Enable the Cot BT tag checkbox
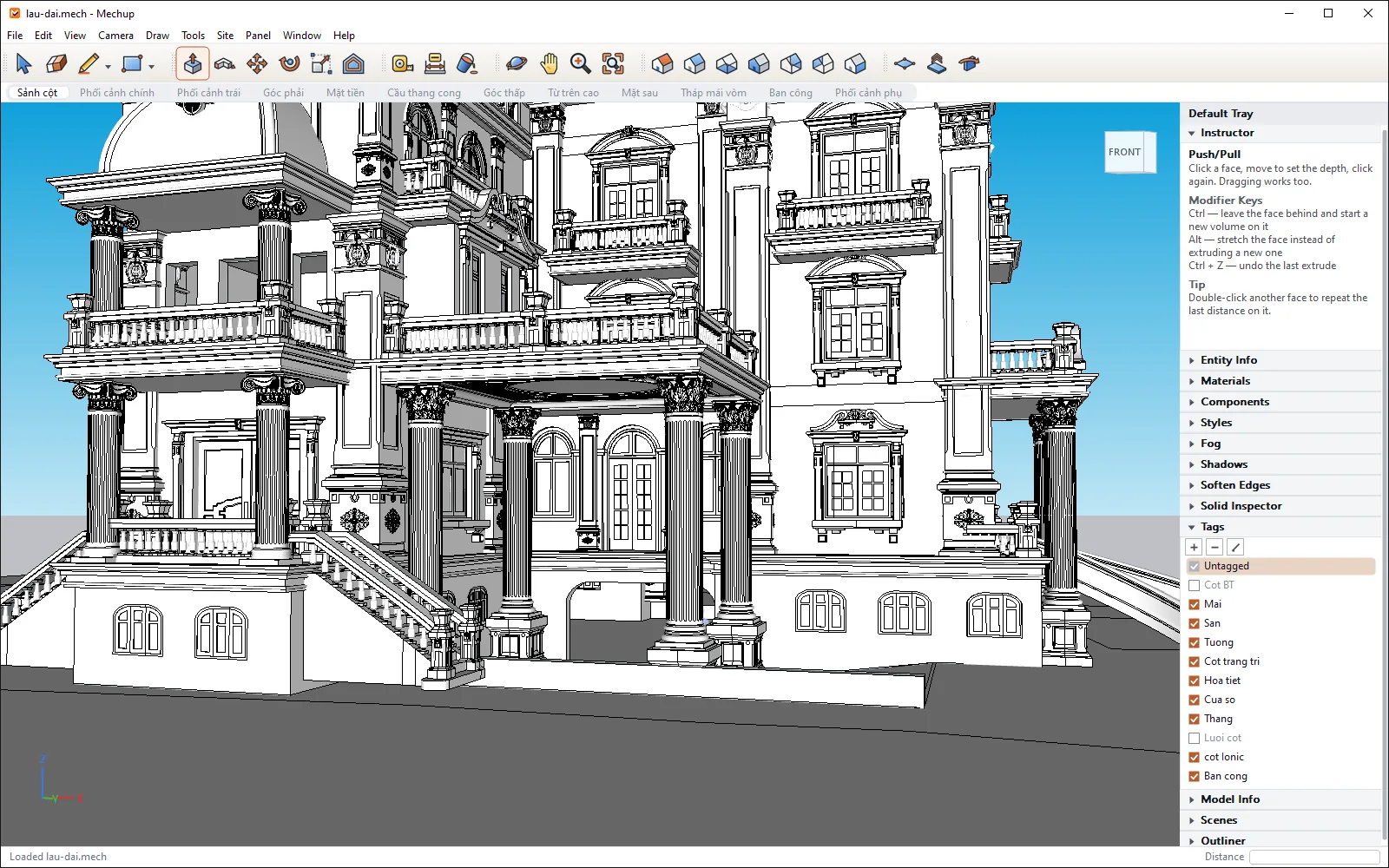1389x868 pixels. click(1195, 585)
